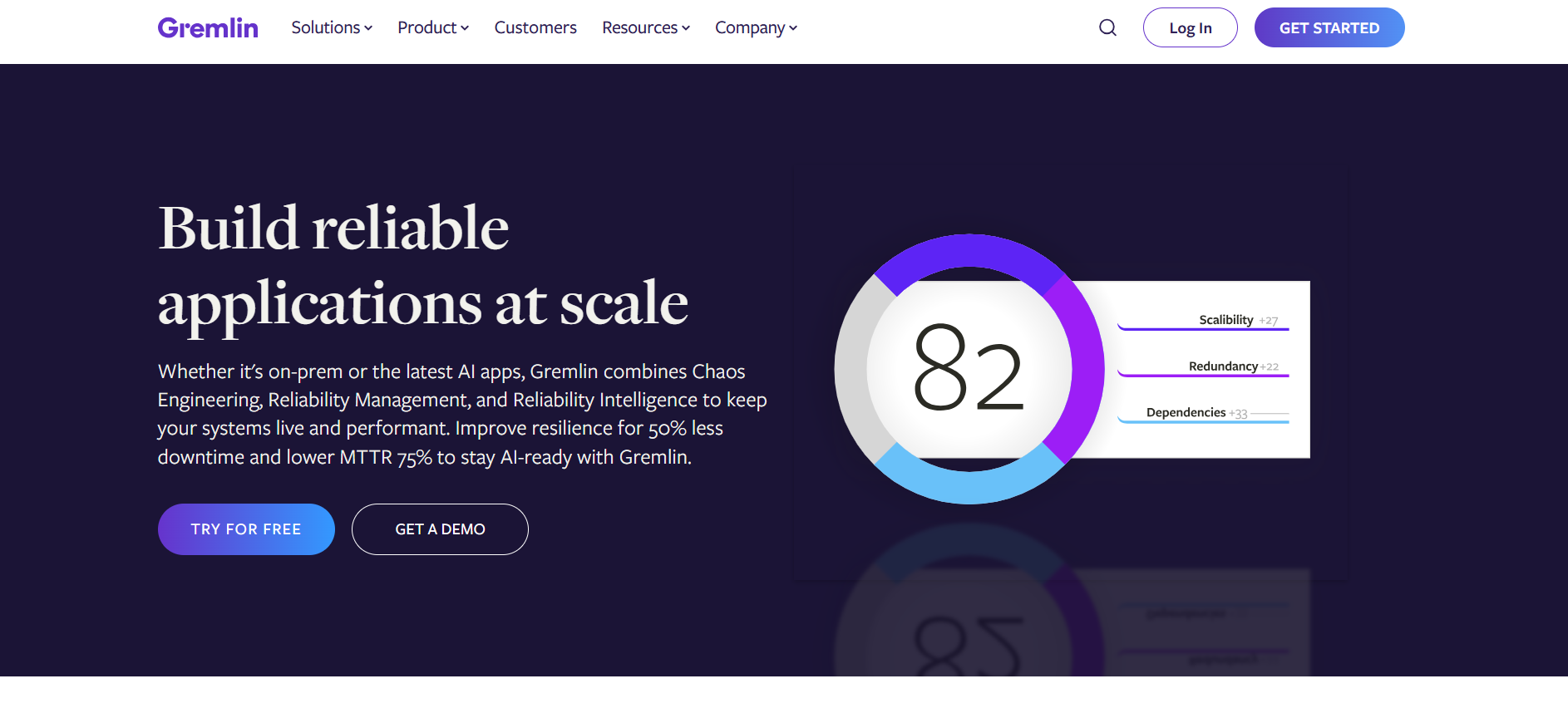Open the Customers page link
The height and width of the screenshot is (713, 1568).
535,27
